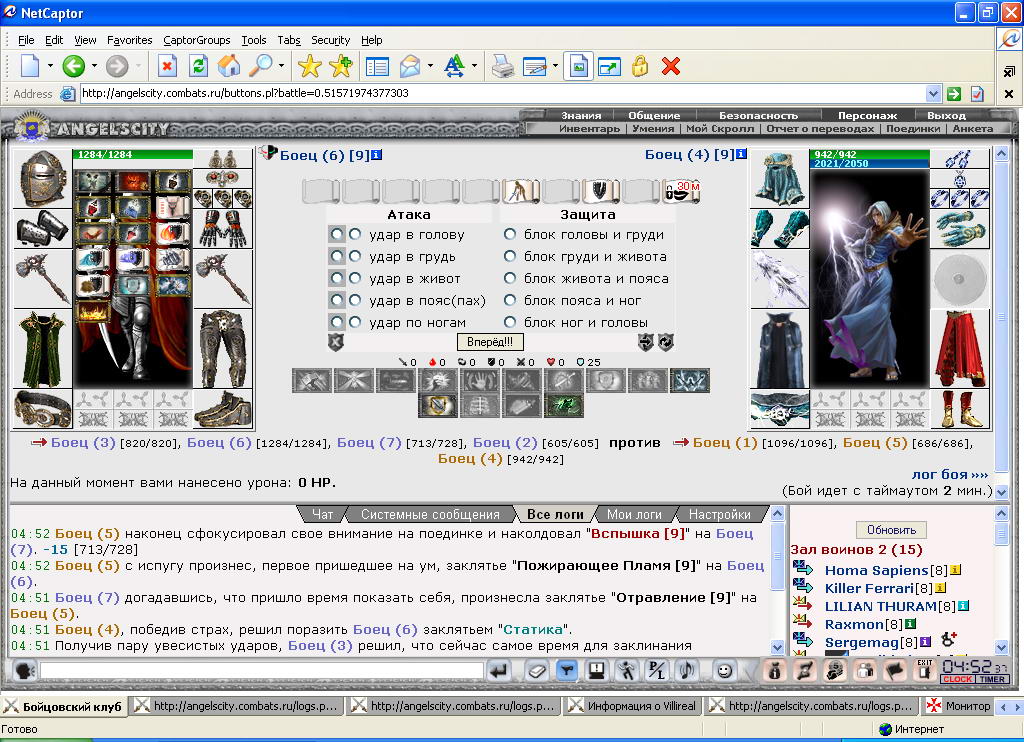
Task: Click player name Killer Ferrari in the list
Action: [869, 588]
